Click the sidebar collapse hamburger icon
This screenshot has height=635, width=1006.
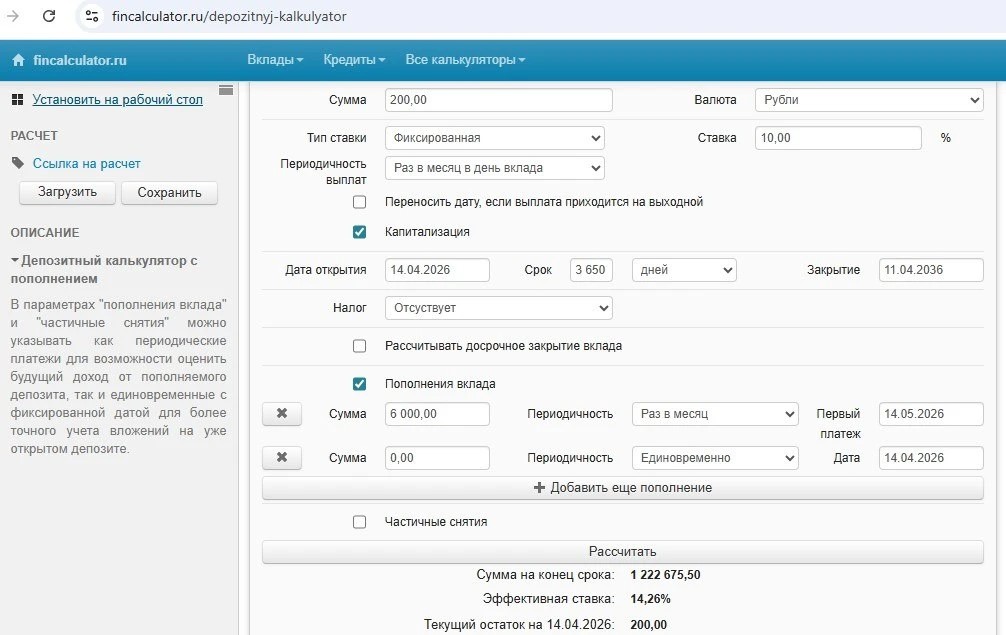point(226,91)
